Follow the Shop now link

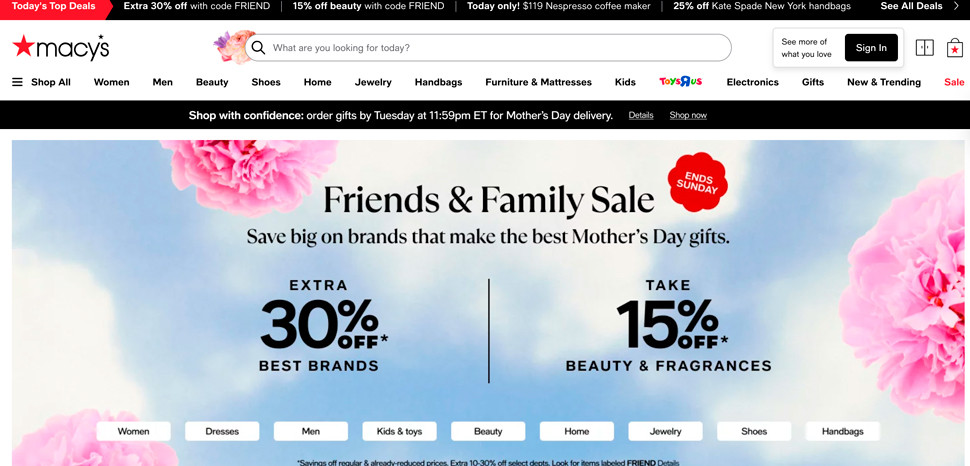[x=688, y=115]
